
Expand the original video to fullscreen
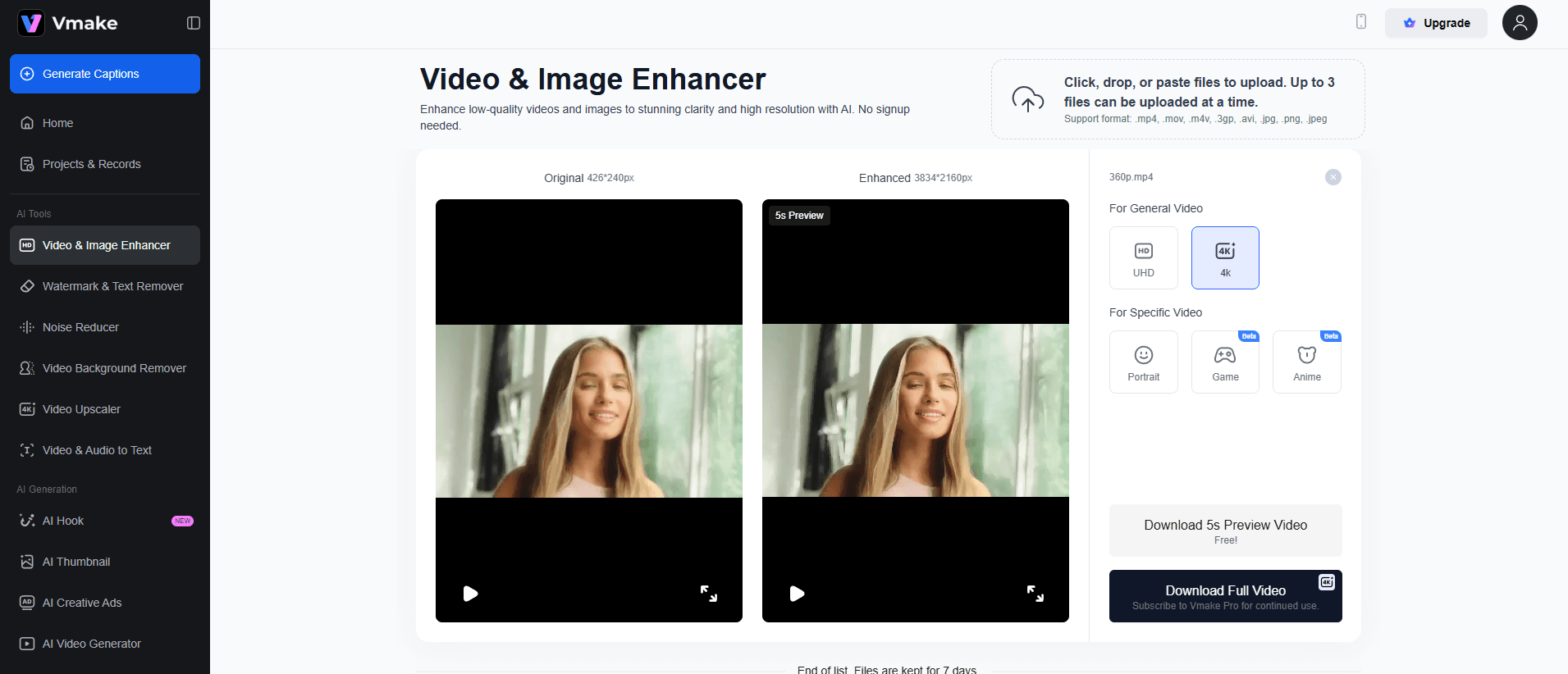point(709,594)
